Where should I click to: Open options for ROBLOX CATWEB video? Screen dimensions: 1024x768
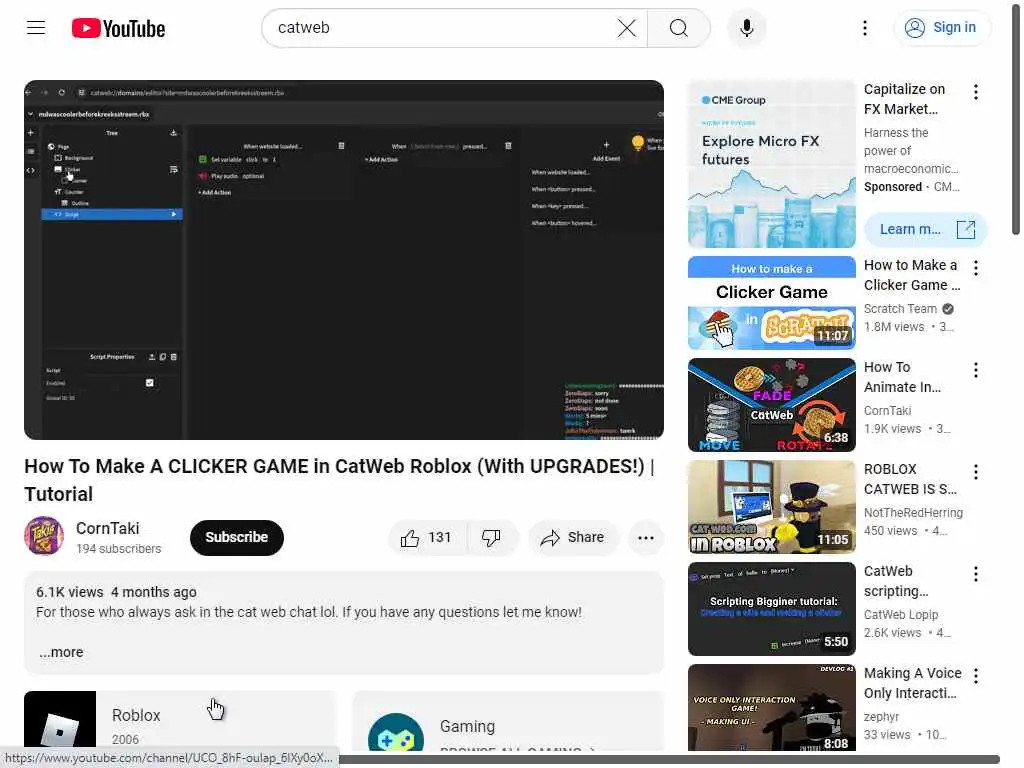click(x=976, y=472)
